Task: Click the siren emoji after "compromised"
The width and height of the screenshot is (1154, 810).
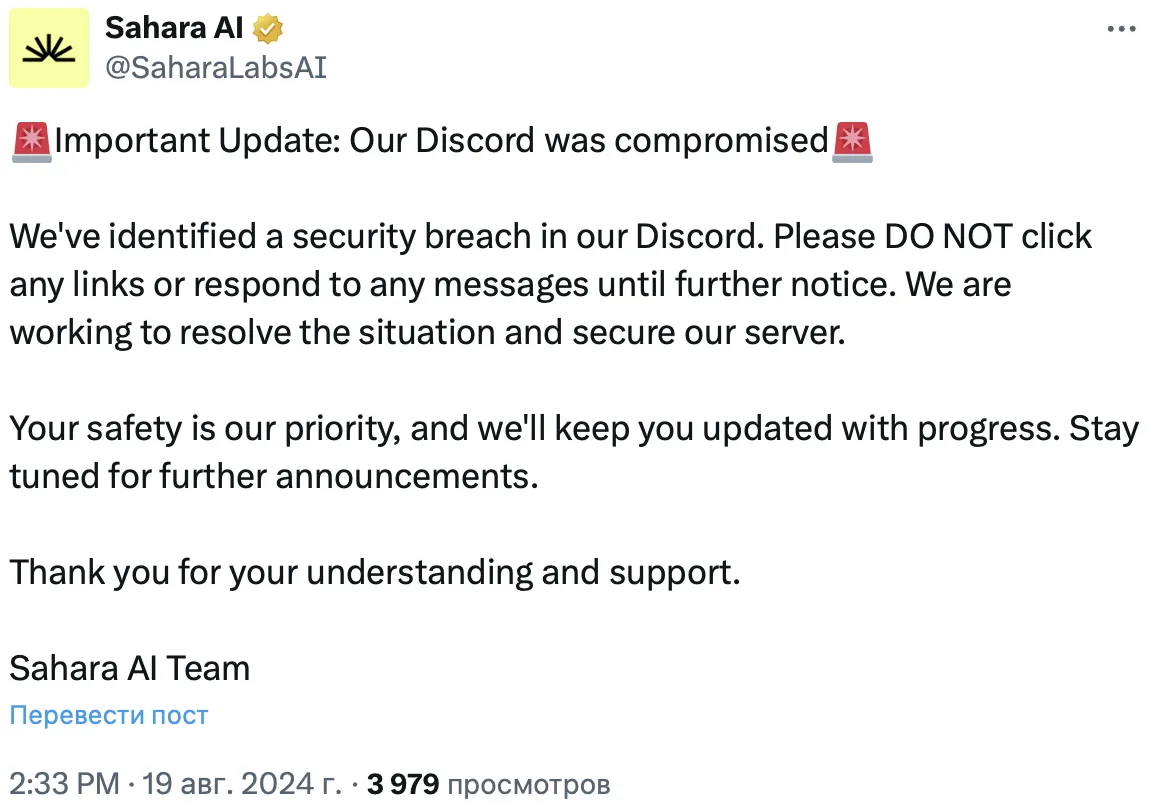Action: click(851, 141)
